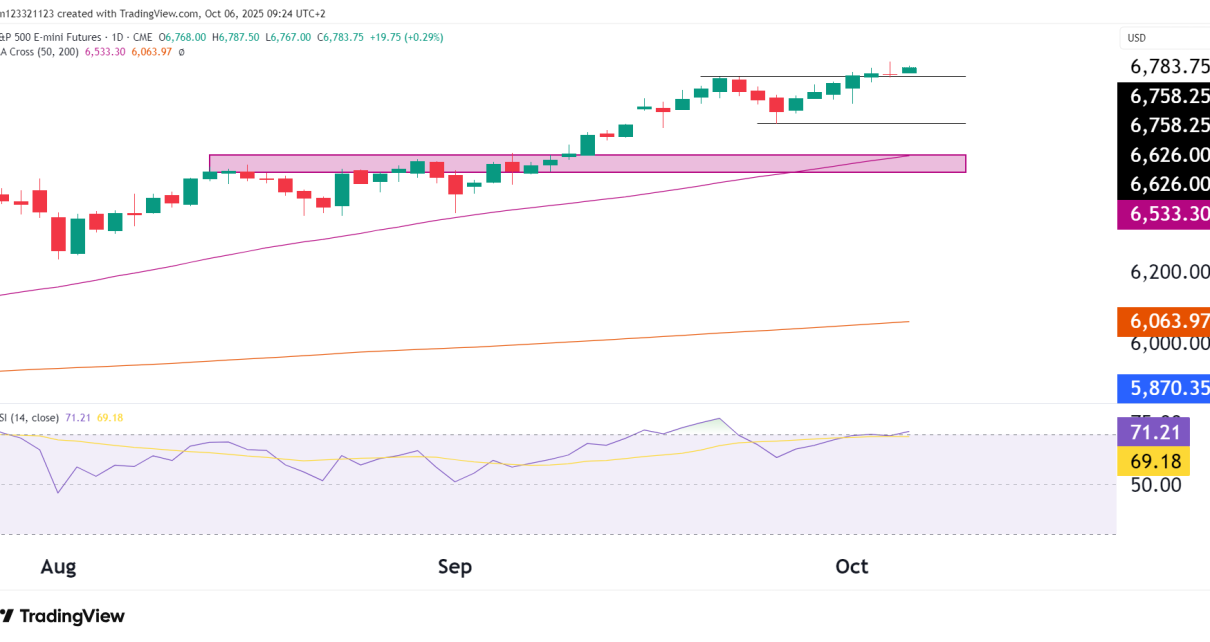
Task: Click the yellow 69.18 RSI average tag
Action: (1153, 461)
